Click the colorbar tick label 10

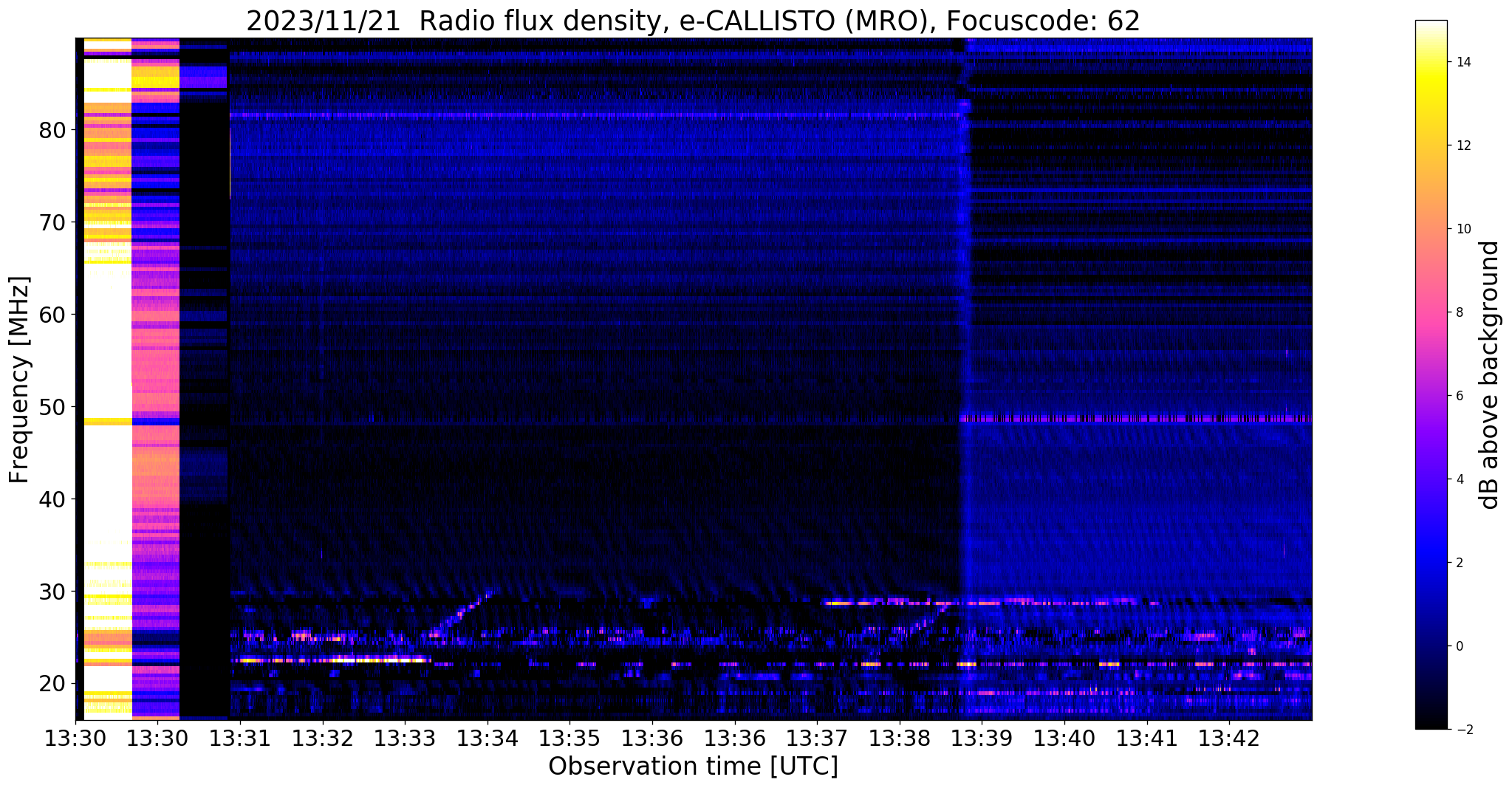click(x=1463, y=229)
